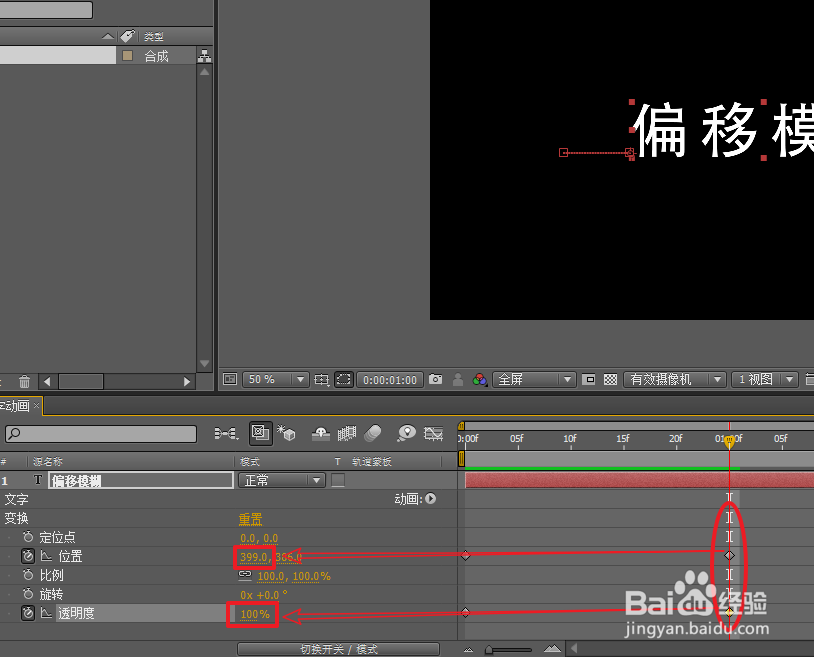This screenshot has height=657, width=814.
Task: Click project panel scroll right arrow
Action: pos(187,381)
